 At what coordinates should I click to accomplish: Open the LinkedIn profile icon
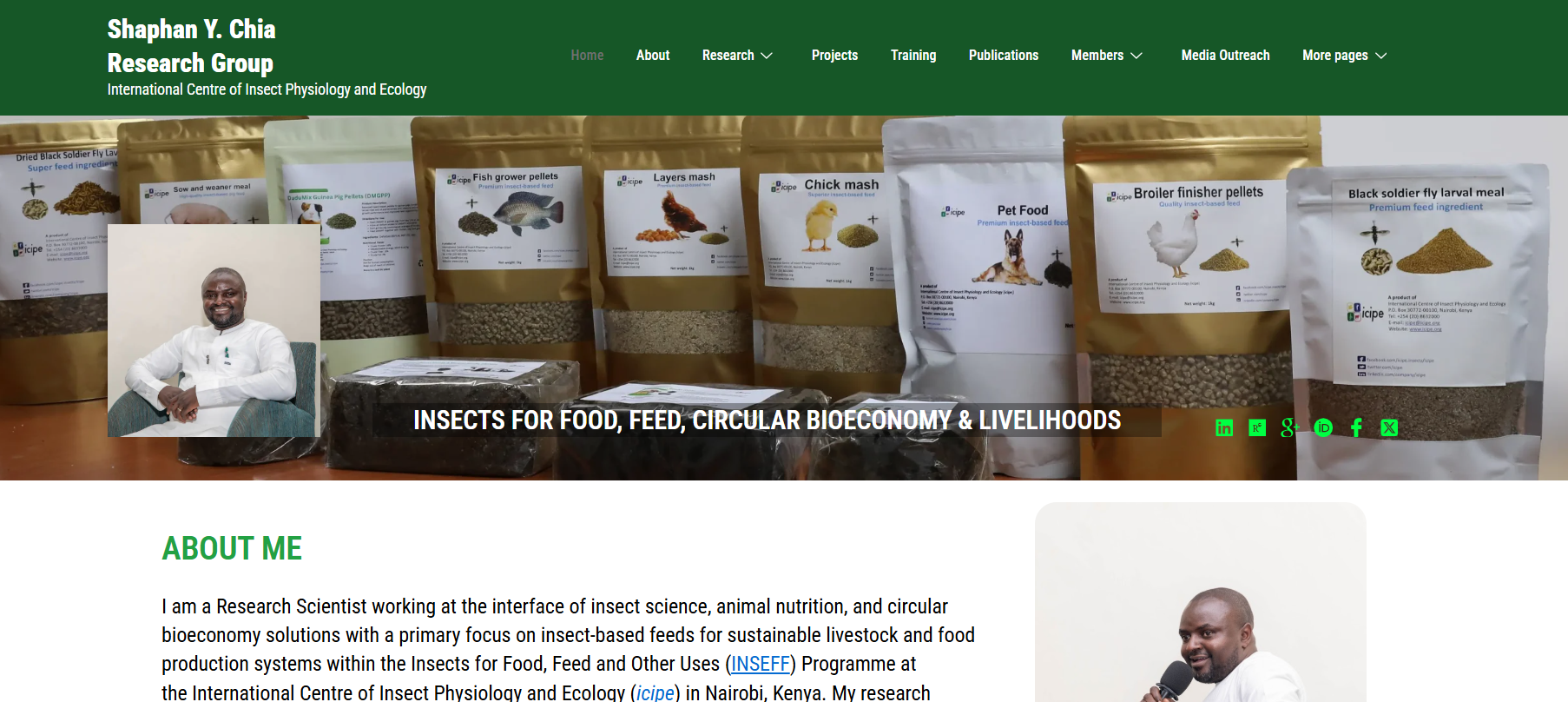pos(1224,427)
